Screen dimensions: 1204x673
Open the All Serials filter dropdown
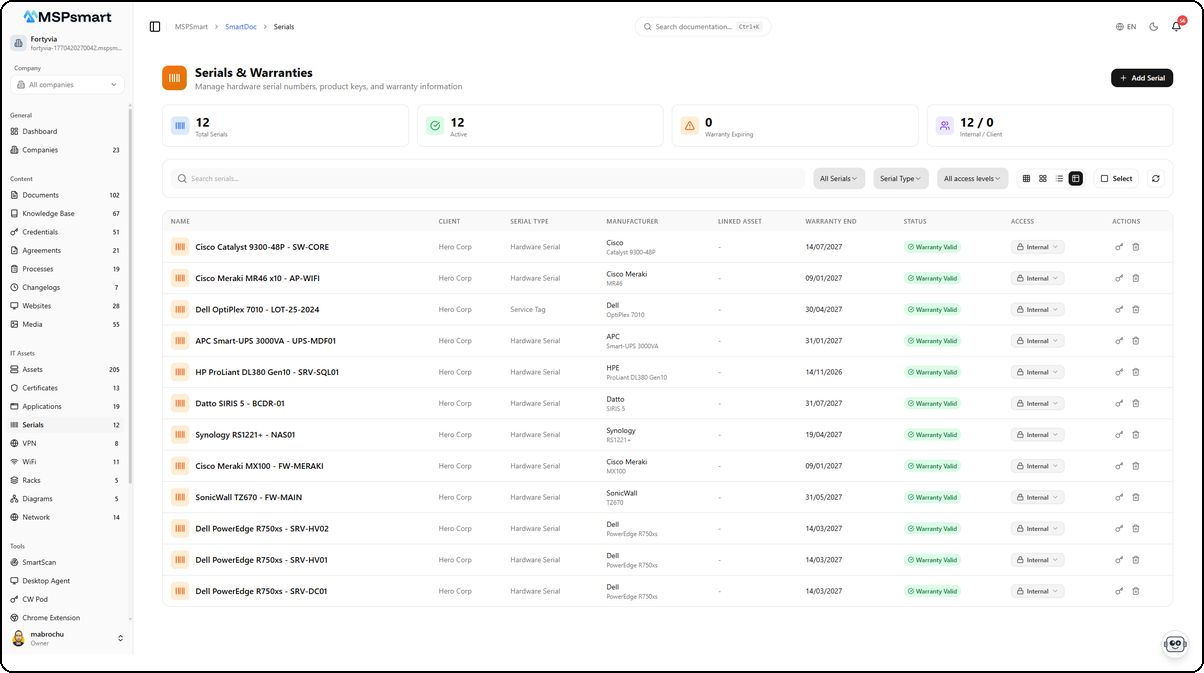(838, 179)
